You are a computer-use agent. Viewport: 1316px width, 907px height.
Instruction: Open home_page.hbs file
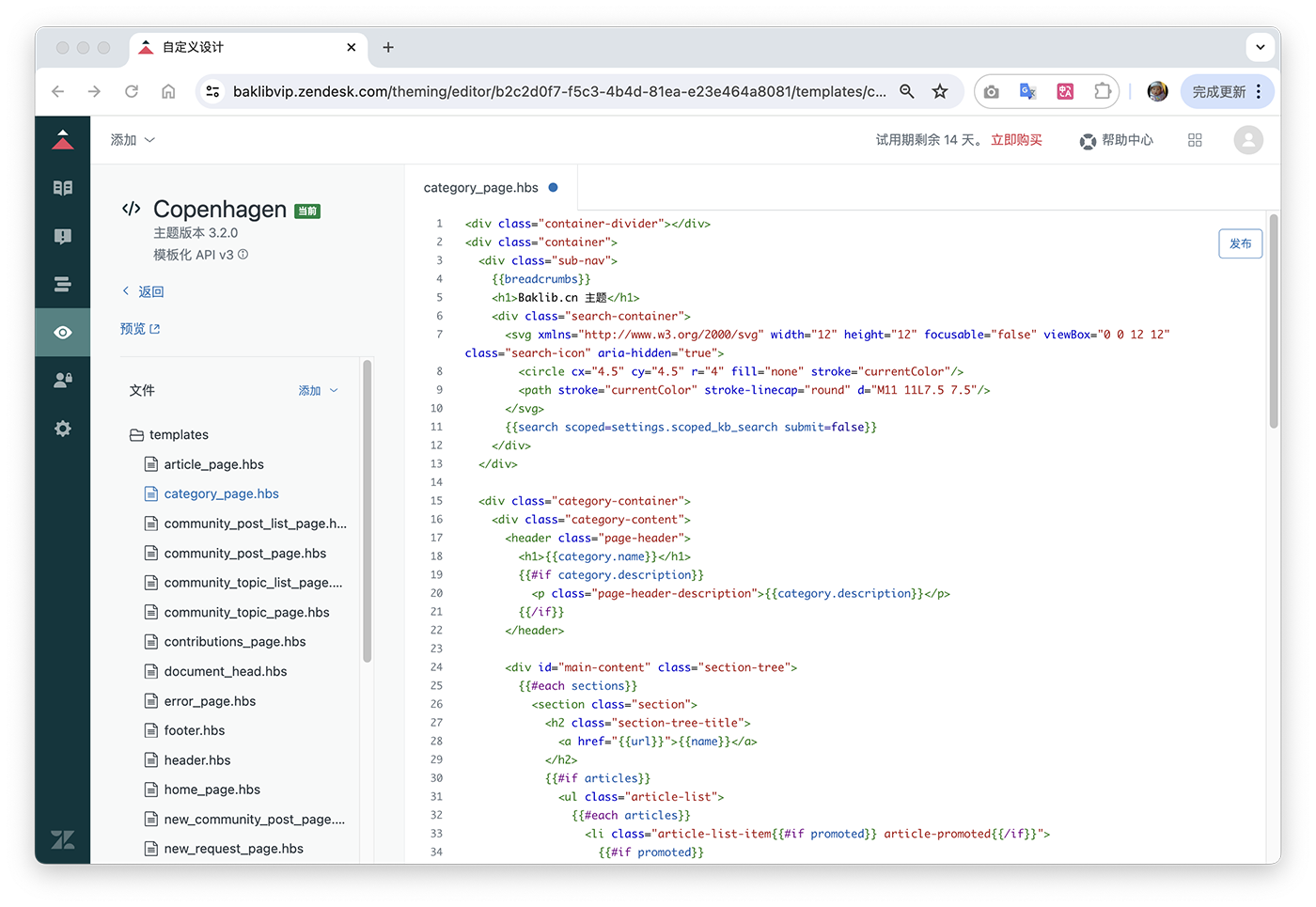click(x=202, y=790)
